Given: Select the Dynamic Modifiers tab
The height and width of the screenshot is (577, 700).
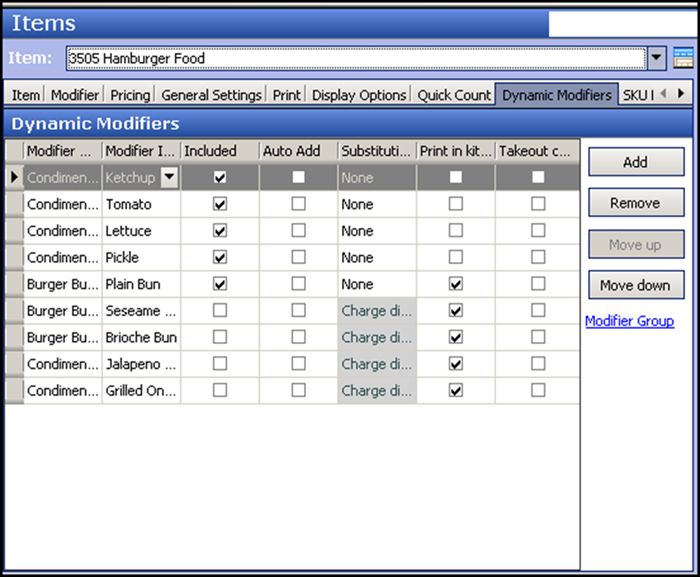Looking at the screenshot, I should (557, 95).
